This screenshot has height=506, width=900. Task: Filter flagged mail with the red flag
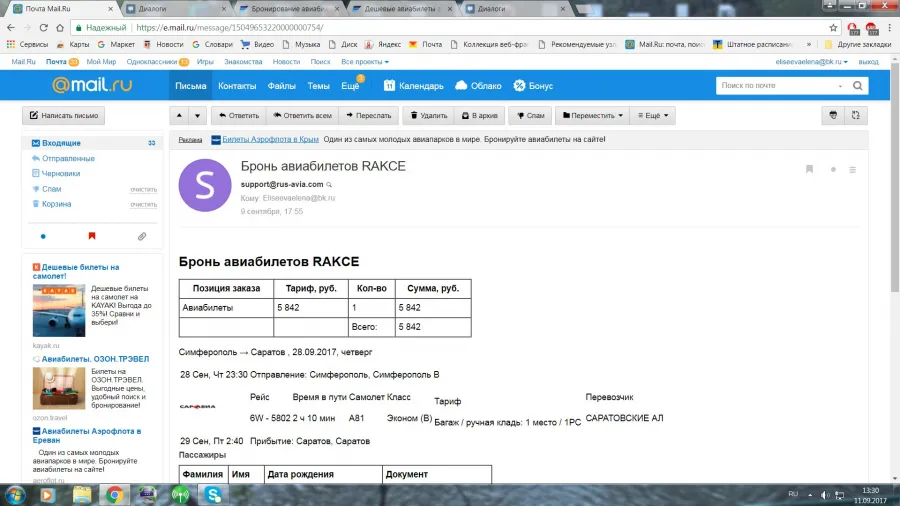pos(92,236)
